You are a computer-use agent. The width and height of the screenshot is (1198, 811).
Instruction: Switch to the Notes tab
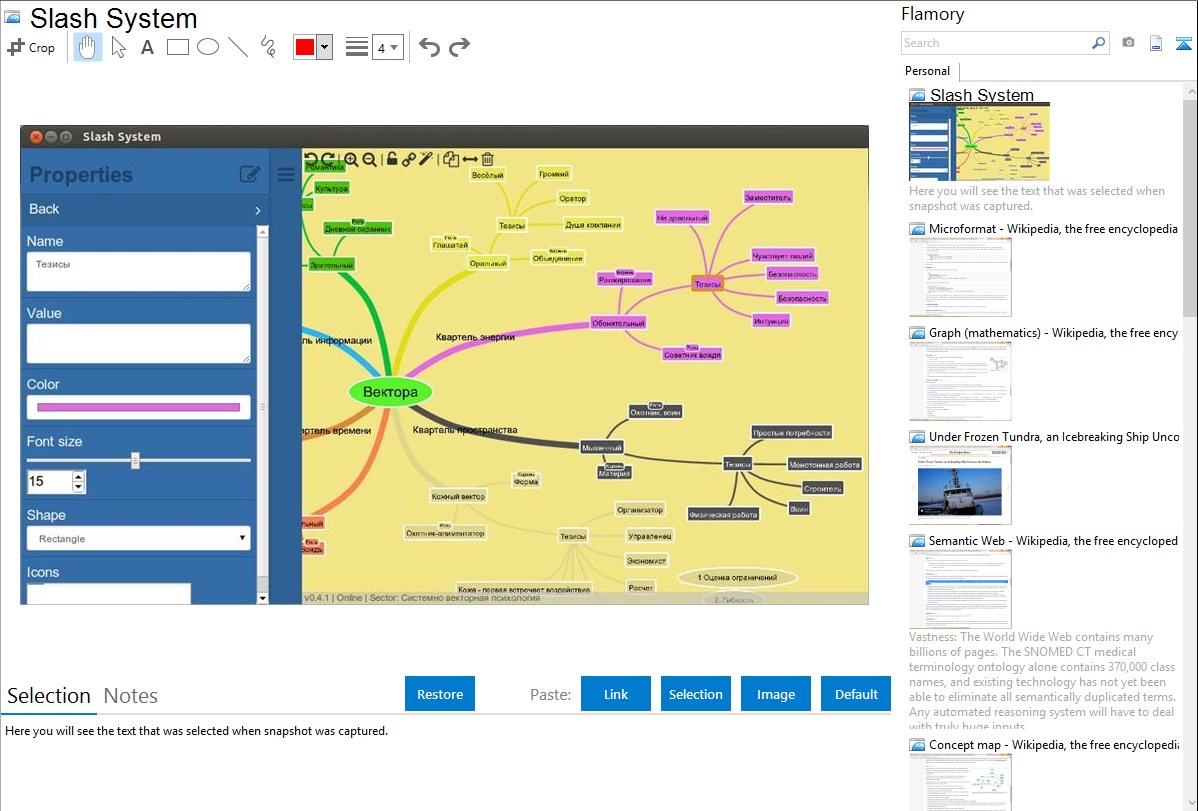131,696
